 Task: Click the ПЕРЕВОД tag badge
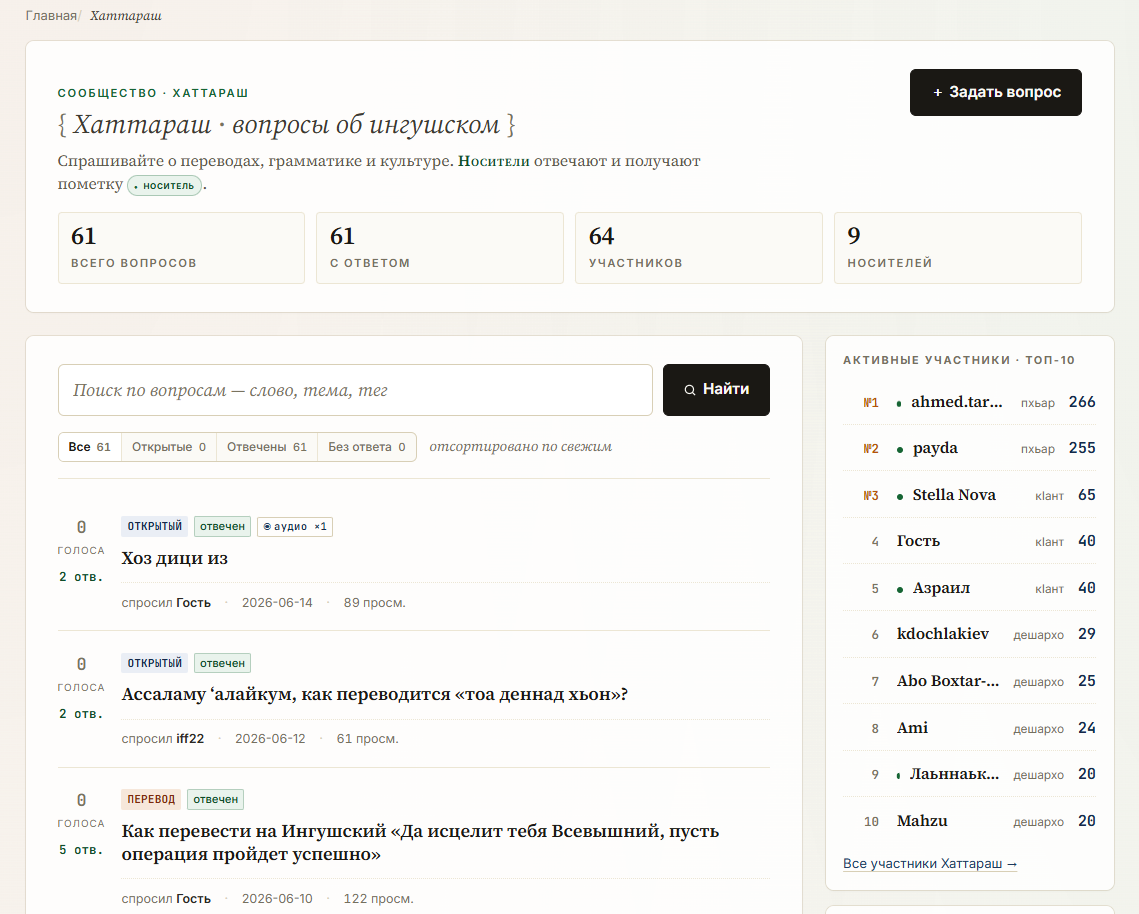point(151,799)
